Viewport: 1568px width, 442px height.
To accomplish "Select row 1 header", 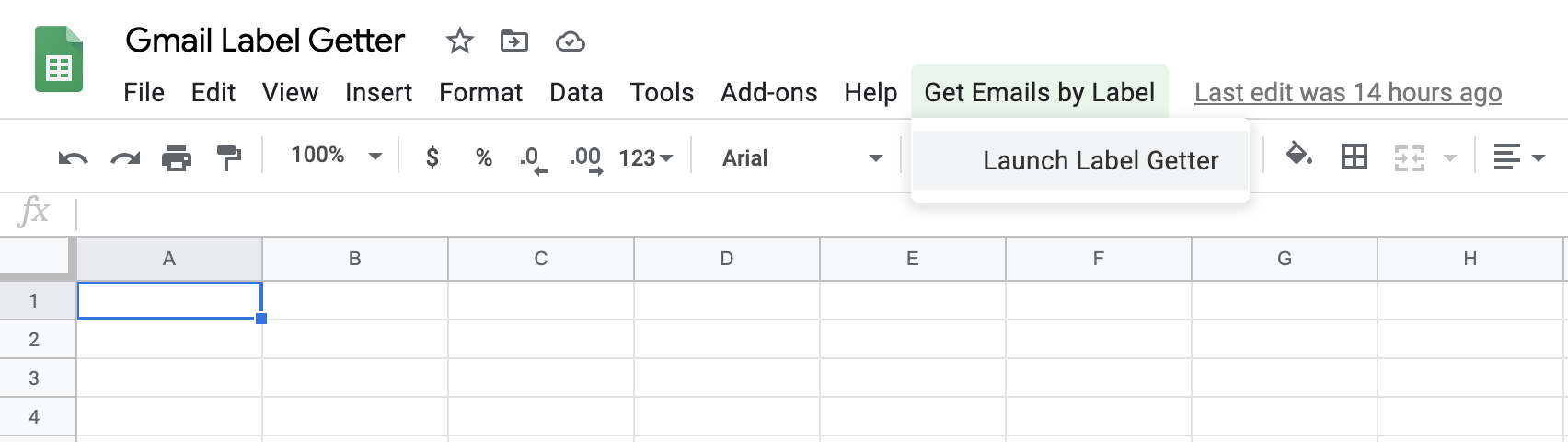I will (38, 300).
